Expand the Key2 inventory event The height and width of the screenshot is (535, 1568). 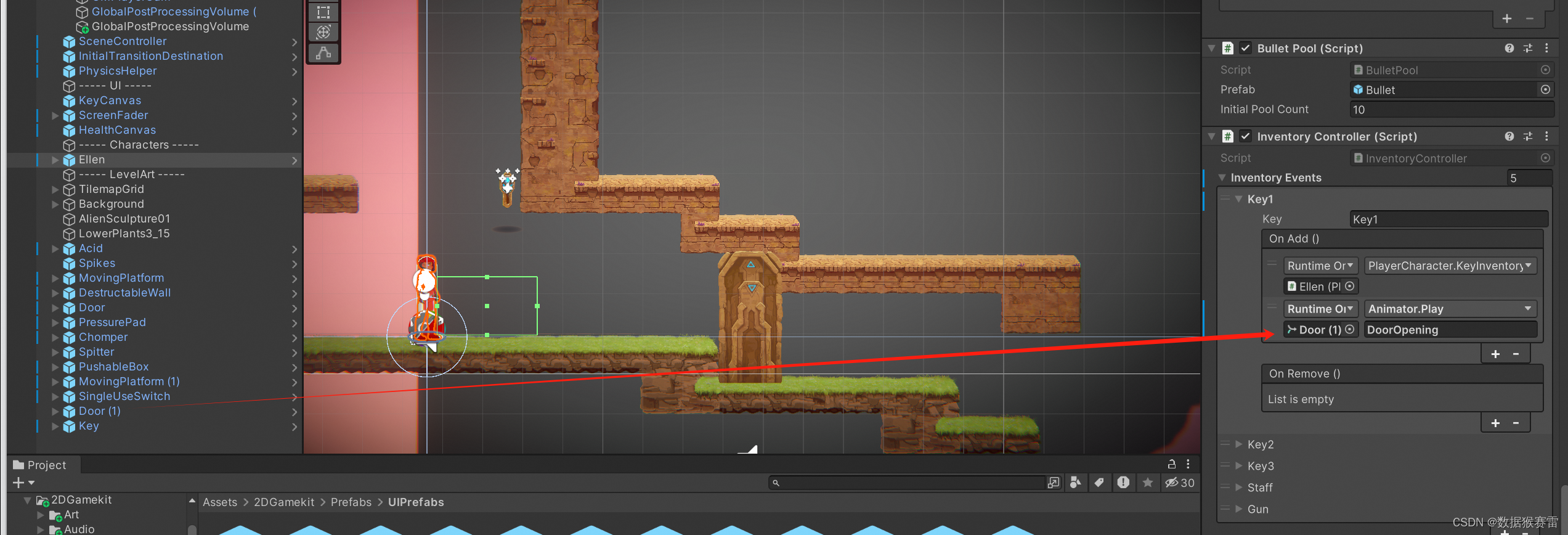click(x=1238, y=444)
